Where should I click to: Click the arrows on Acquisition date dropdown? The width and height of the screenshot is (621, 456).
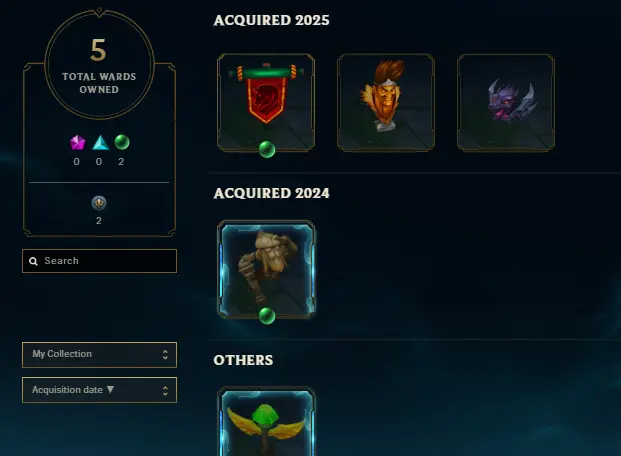165,391
